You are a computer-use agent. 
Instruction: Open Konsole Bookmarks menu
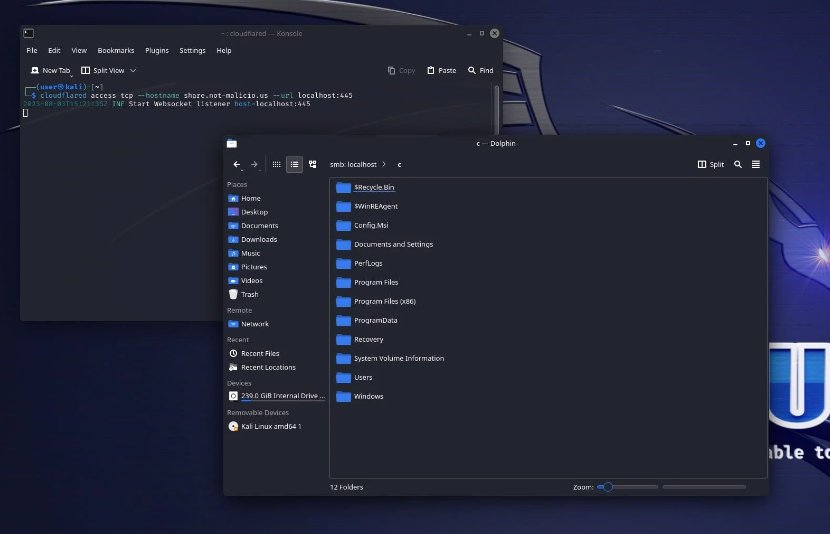click(x=115, y=51)
